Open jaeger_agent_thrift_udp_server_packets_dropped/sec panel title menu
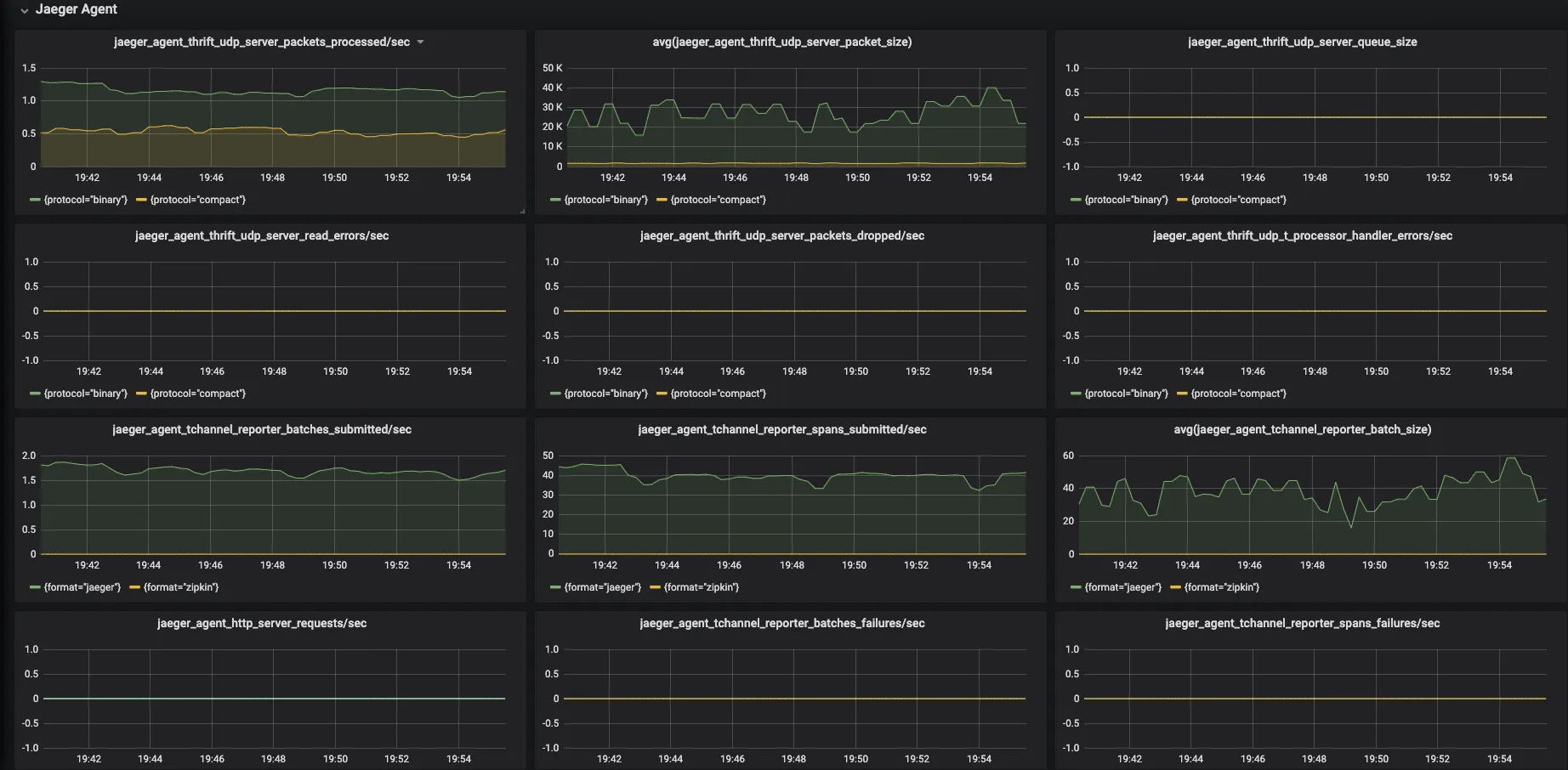Image resolution: width=1568 pixels, height=770 pixels. pos(782,235)
